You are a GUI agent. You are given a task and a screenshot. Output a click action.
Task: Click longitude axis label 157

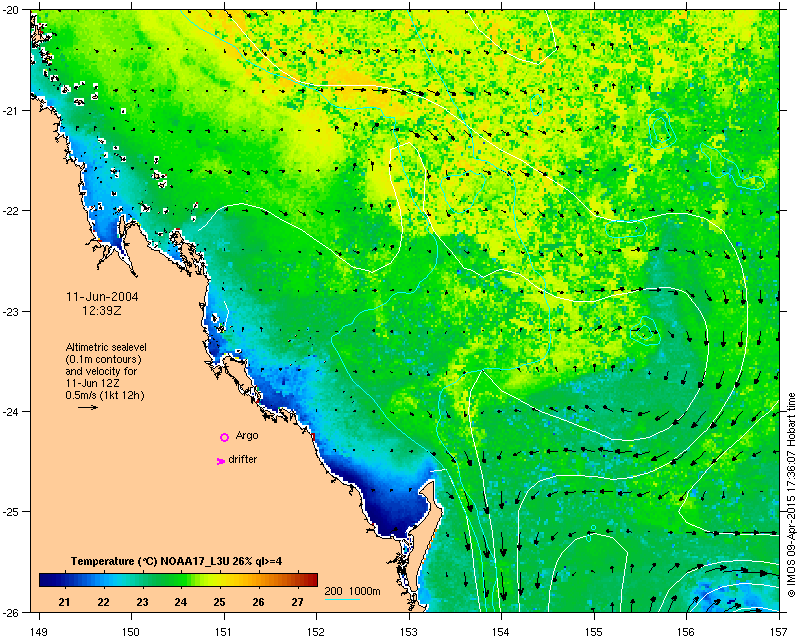tap(779, 632)
